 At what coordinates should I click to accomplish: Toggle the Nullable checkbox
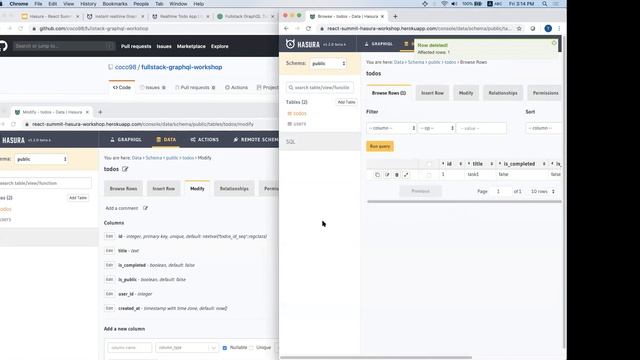[224, 348]
